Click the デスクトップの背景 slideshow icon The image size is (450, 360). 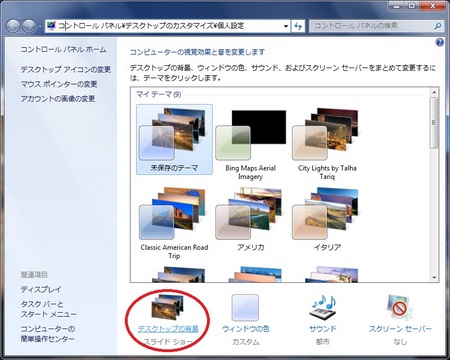tap(168, 306)
